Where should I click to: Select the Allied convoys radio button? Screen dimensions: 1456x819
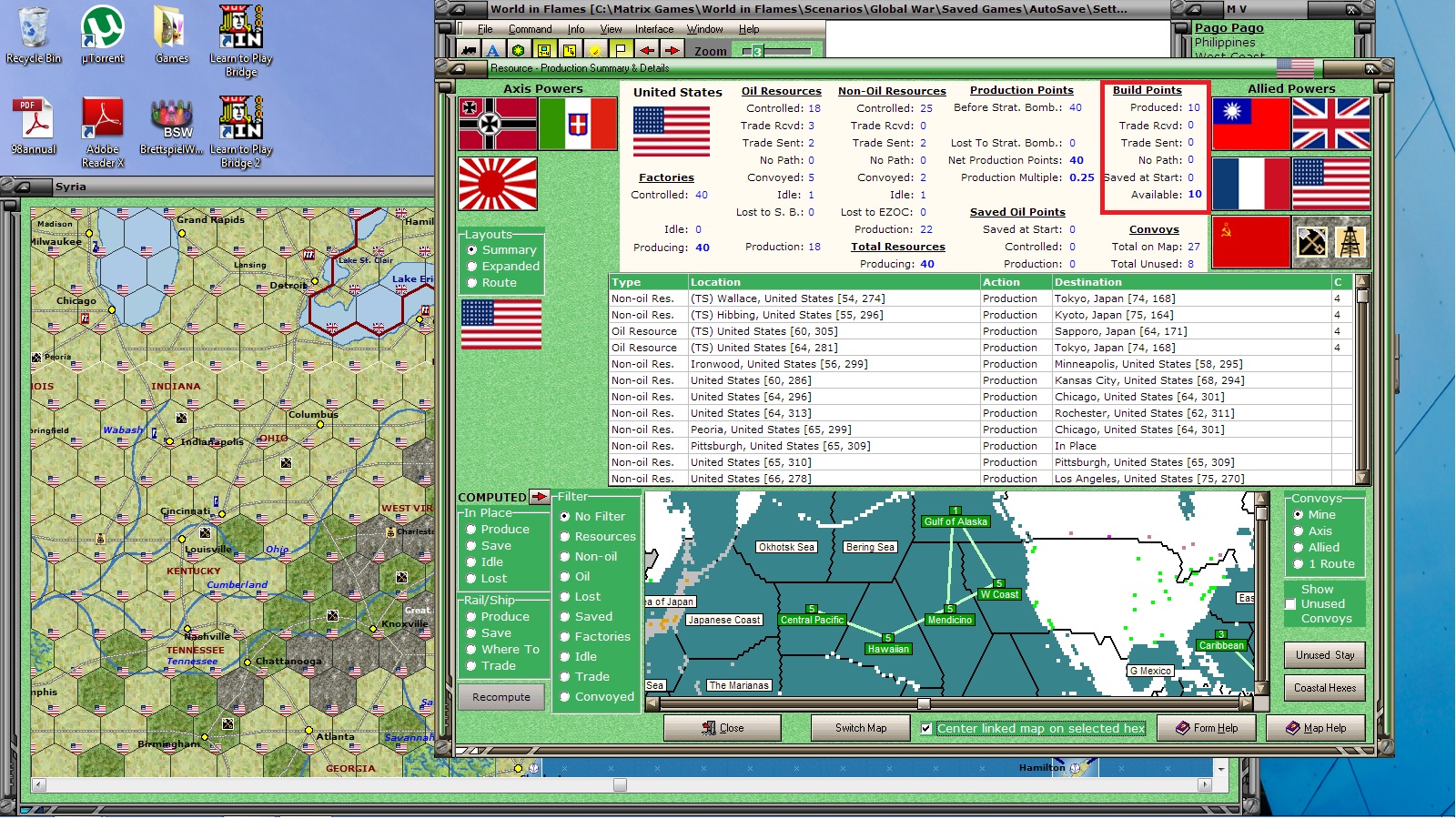pyautogui.click(x=1299, y=547)
